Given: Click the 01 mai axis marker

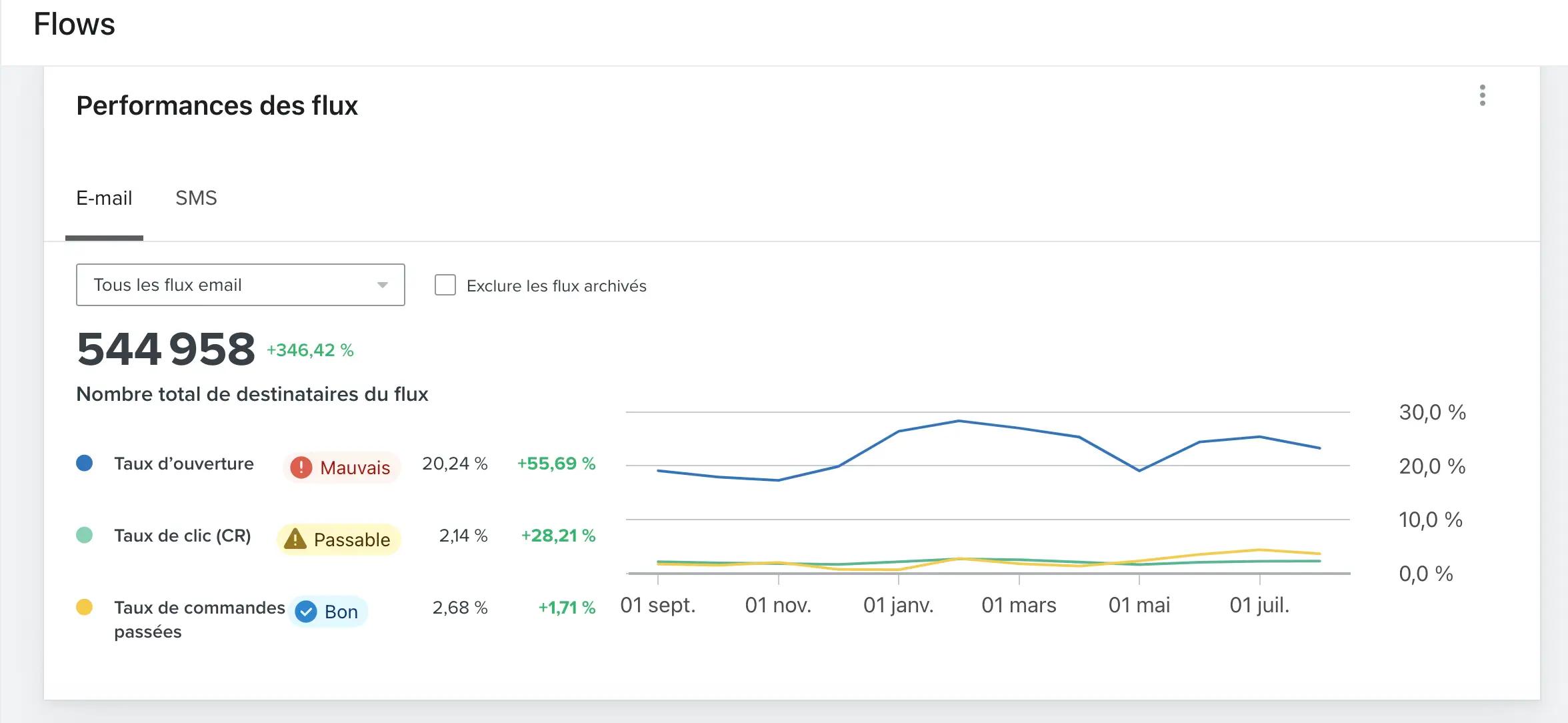Looking at the screenshot, I should point(1139,605).
